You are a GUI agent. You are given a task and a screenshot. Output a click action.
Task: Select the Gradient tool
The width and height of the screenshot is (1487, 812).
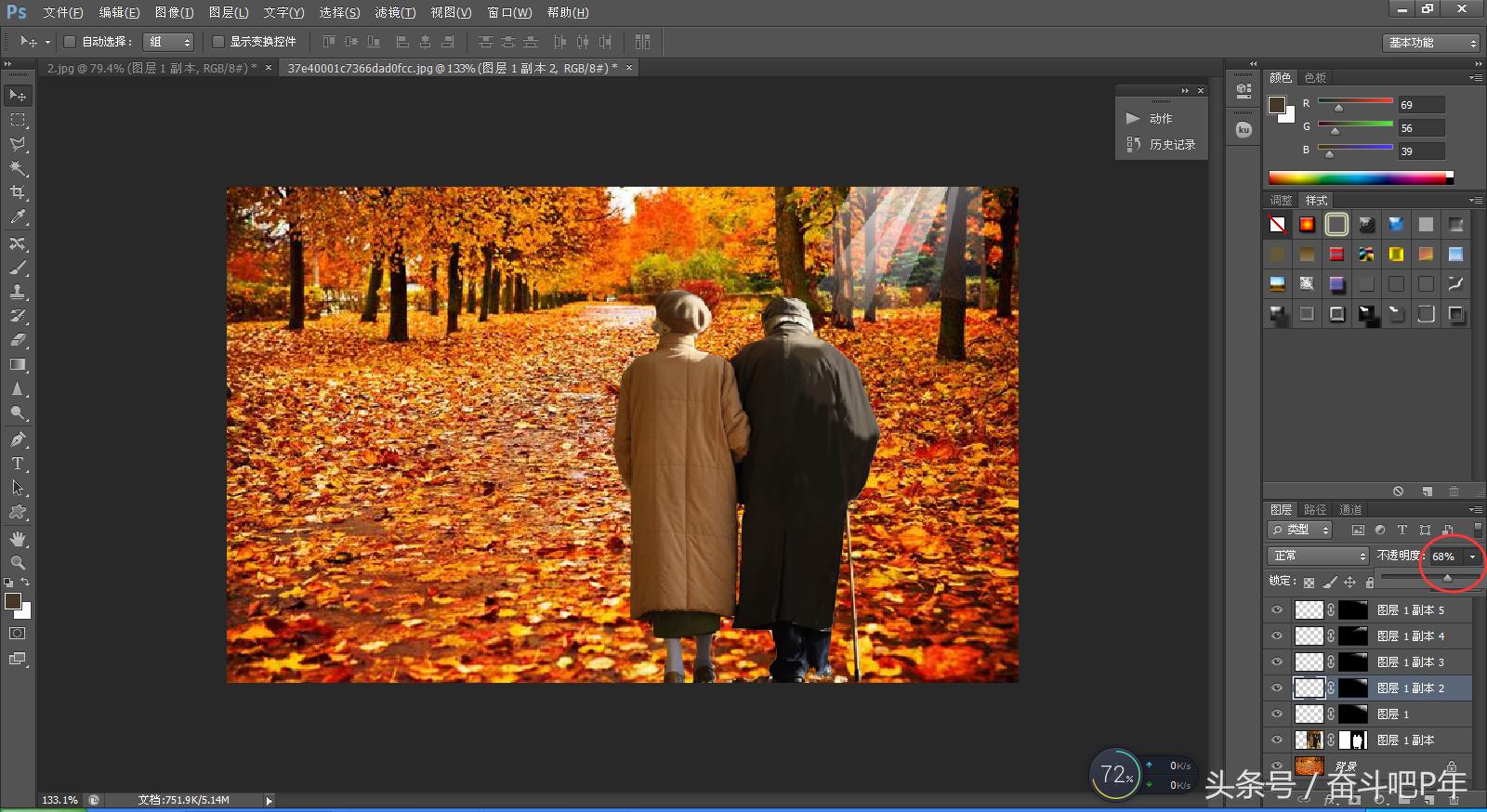coord(18,365)
